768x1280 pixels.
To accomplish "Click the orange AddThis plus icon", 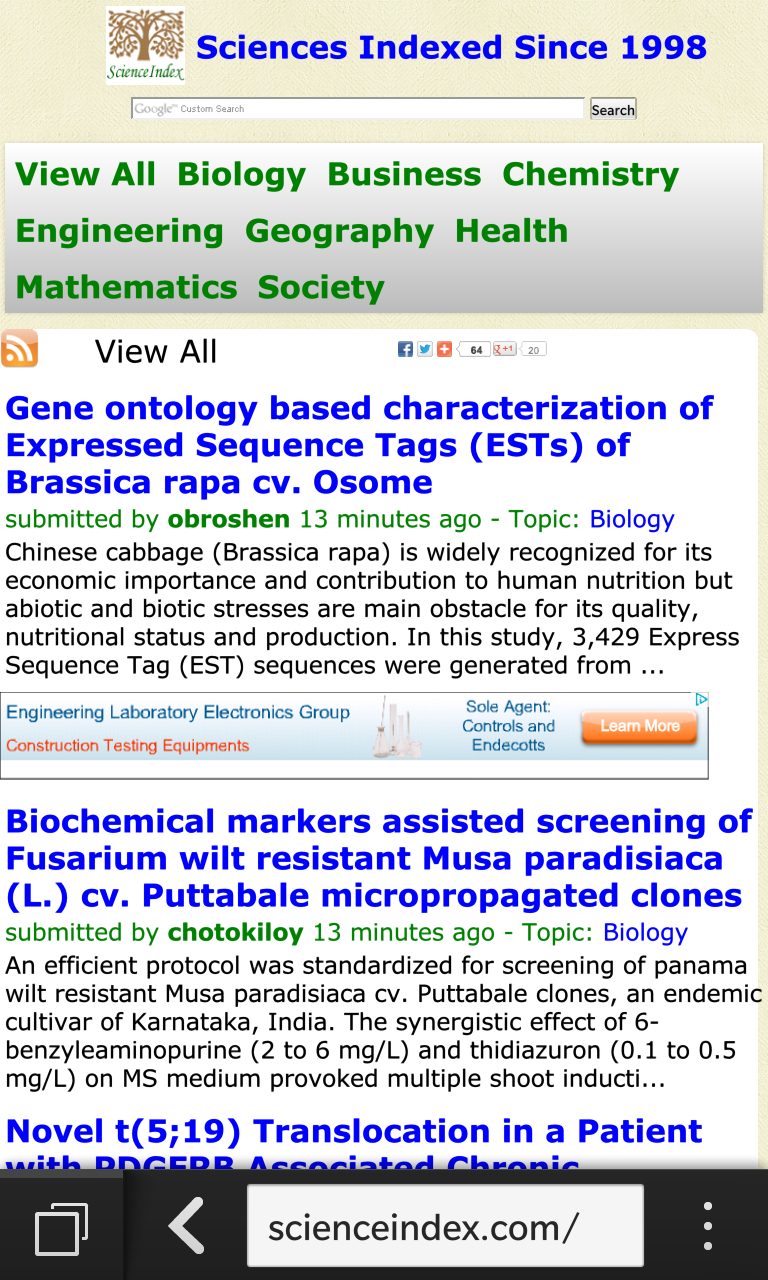I will (444, 349).
